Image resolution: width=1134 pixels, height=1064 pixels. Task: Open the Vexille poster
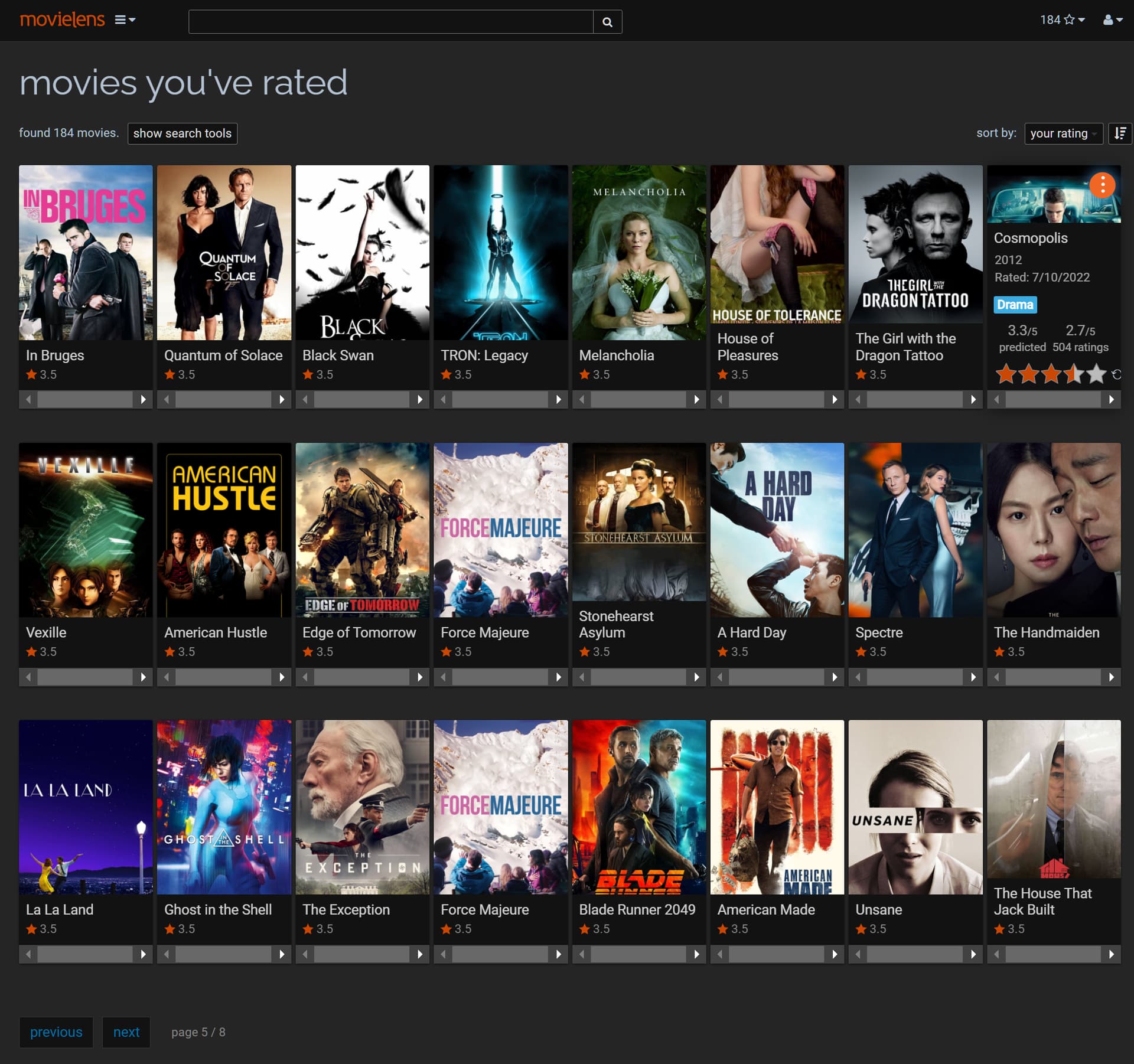[86, 530]
